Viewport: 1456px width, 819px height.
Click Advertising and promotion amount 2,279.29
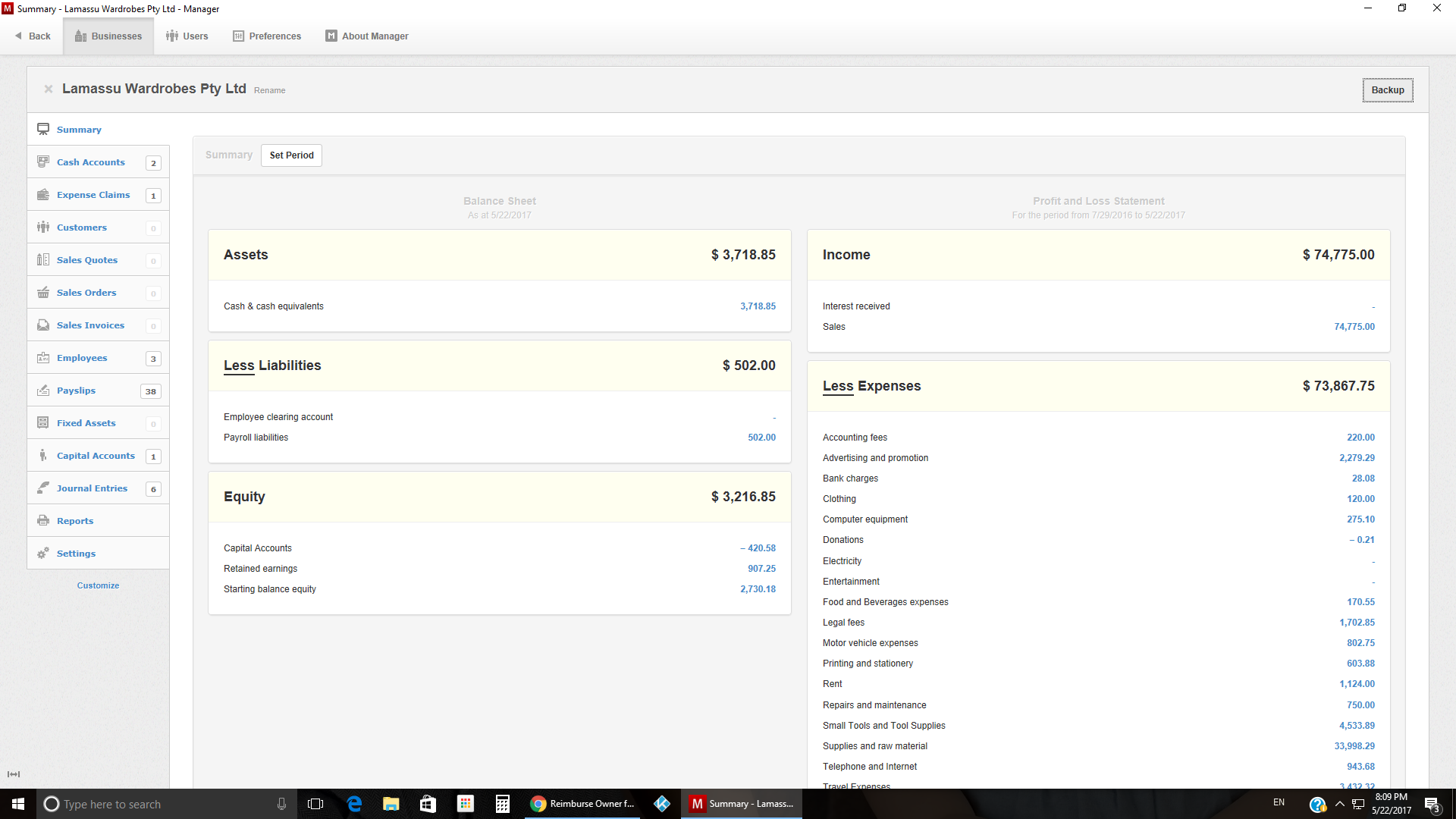1357,458
